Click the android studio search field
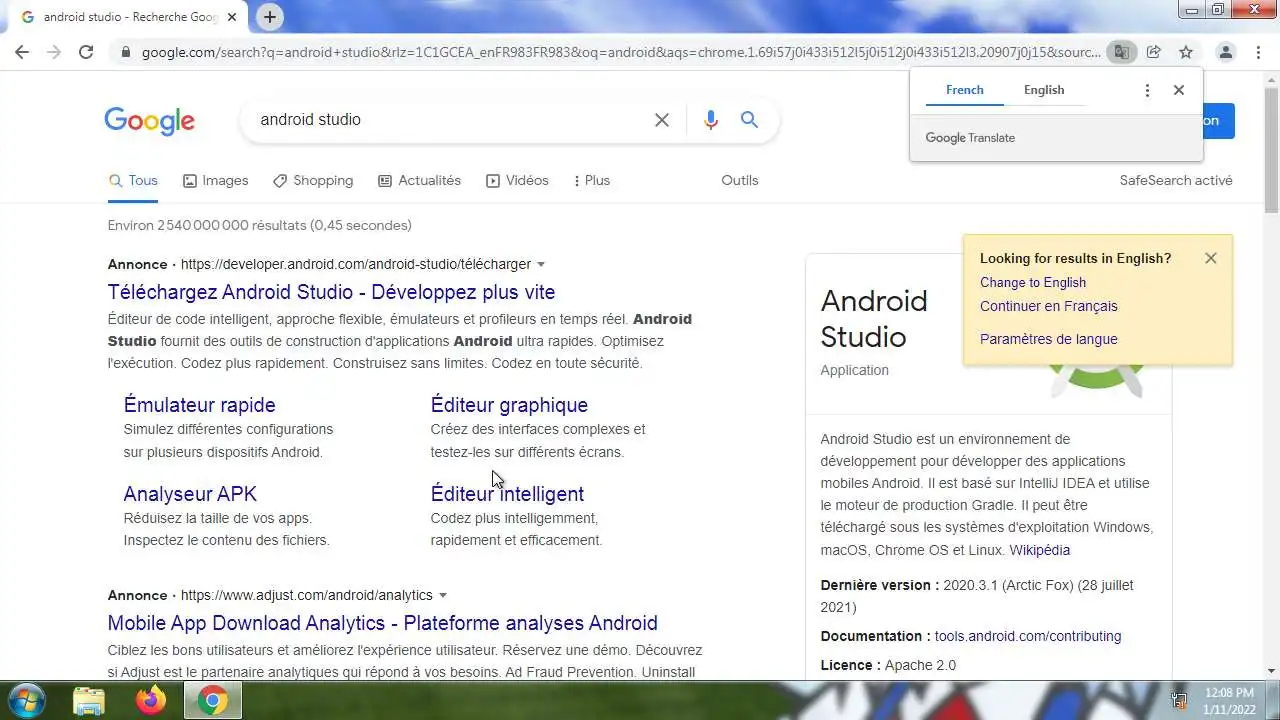This screenshot has width=1280, height=720. (450, 120)
